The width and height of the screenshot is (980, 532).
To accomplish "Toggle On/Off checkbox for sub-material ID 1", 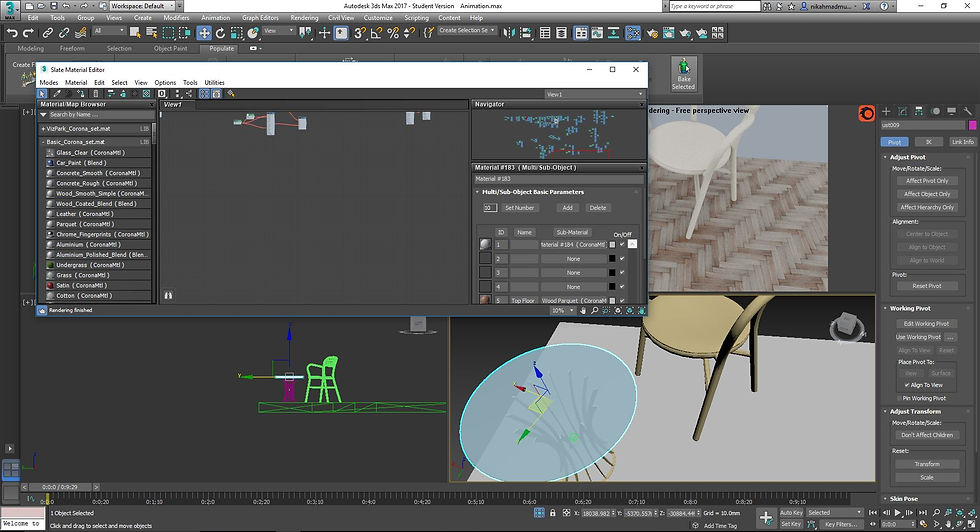I will [x=622, y=244].
